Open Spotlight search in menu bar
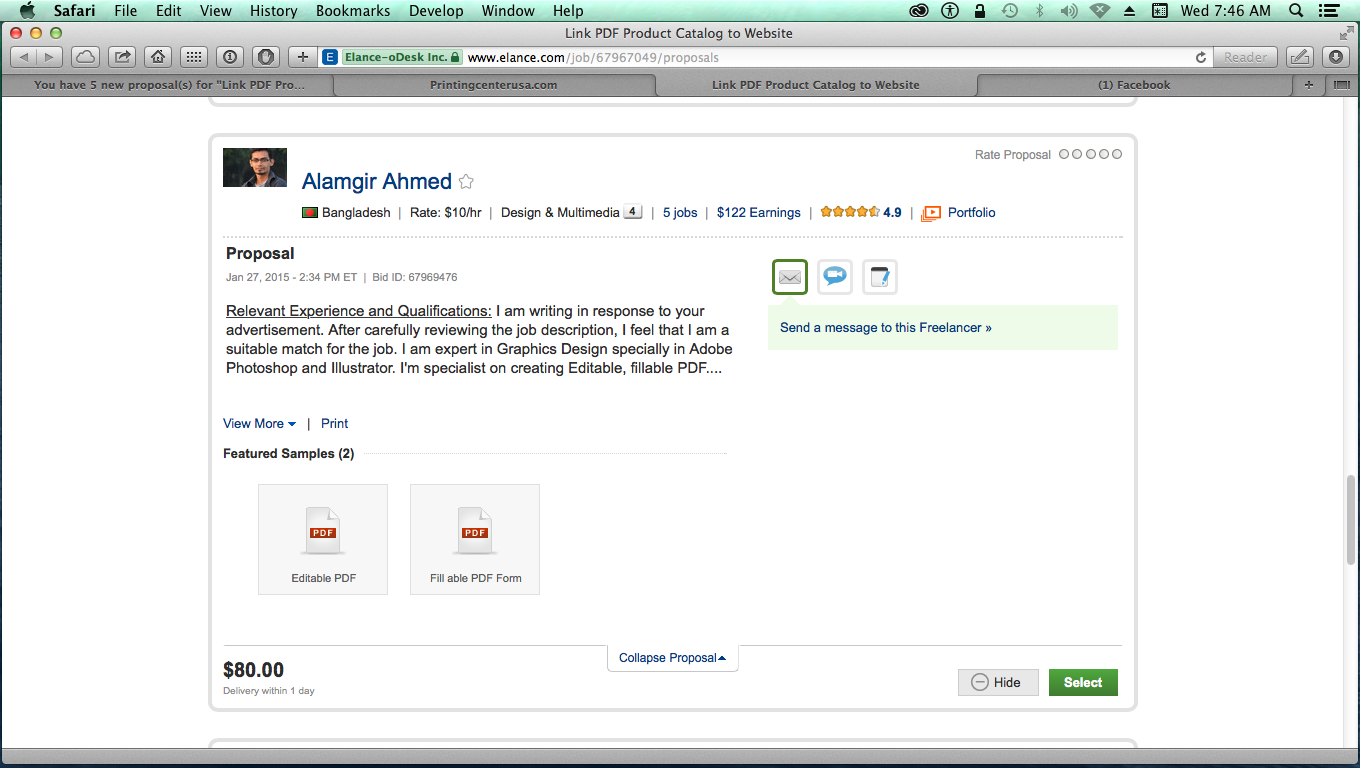This screenshot has width=1360, height=768. coord(1296,11)
